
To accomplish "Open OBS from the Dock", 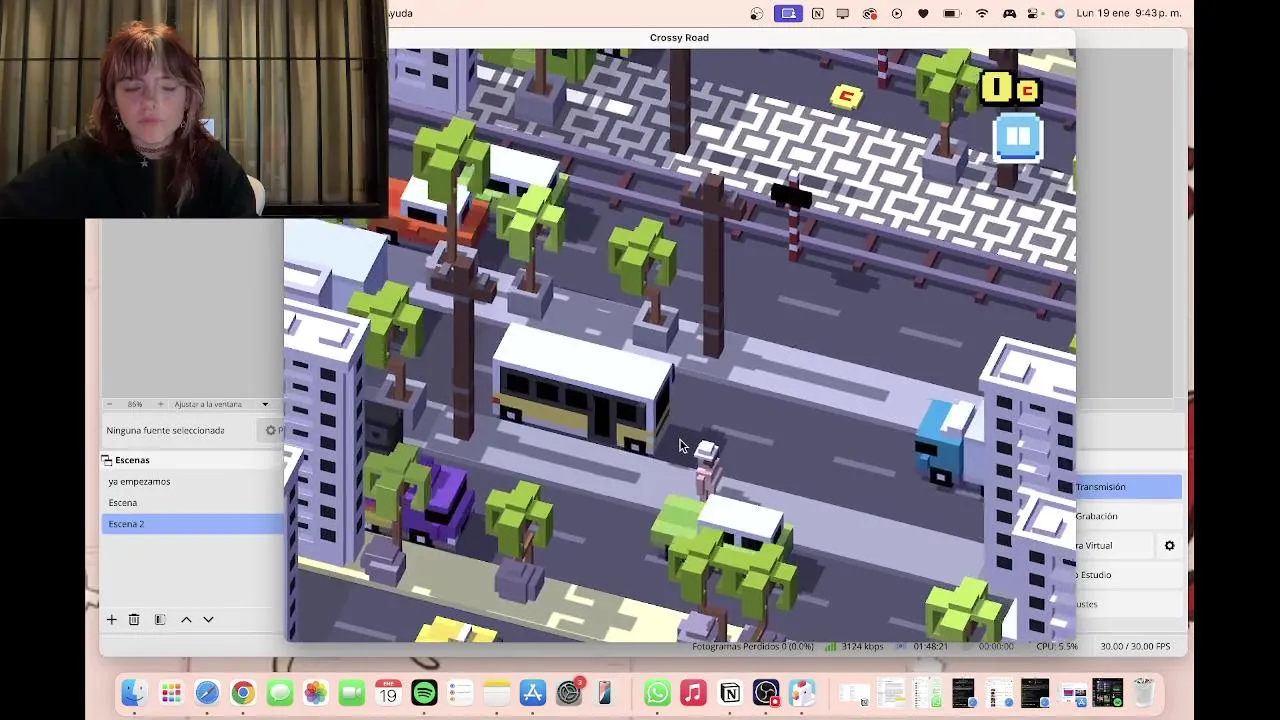I will (766, 692).
